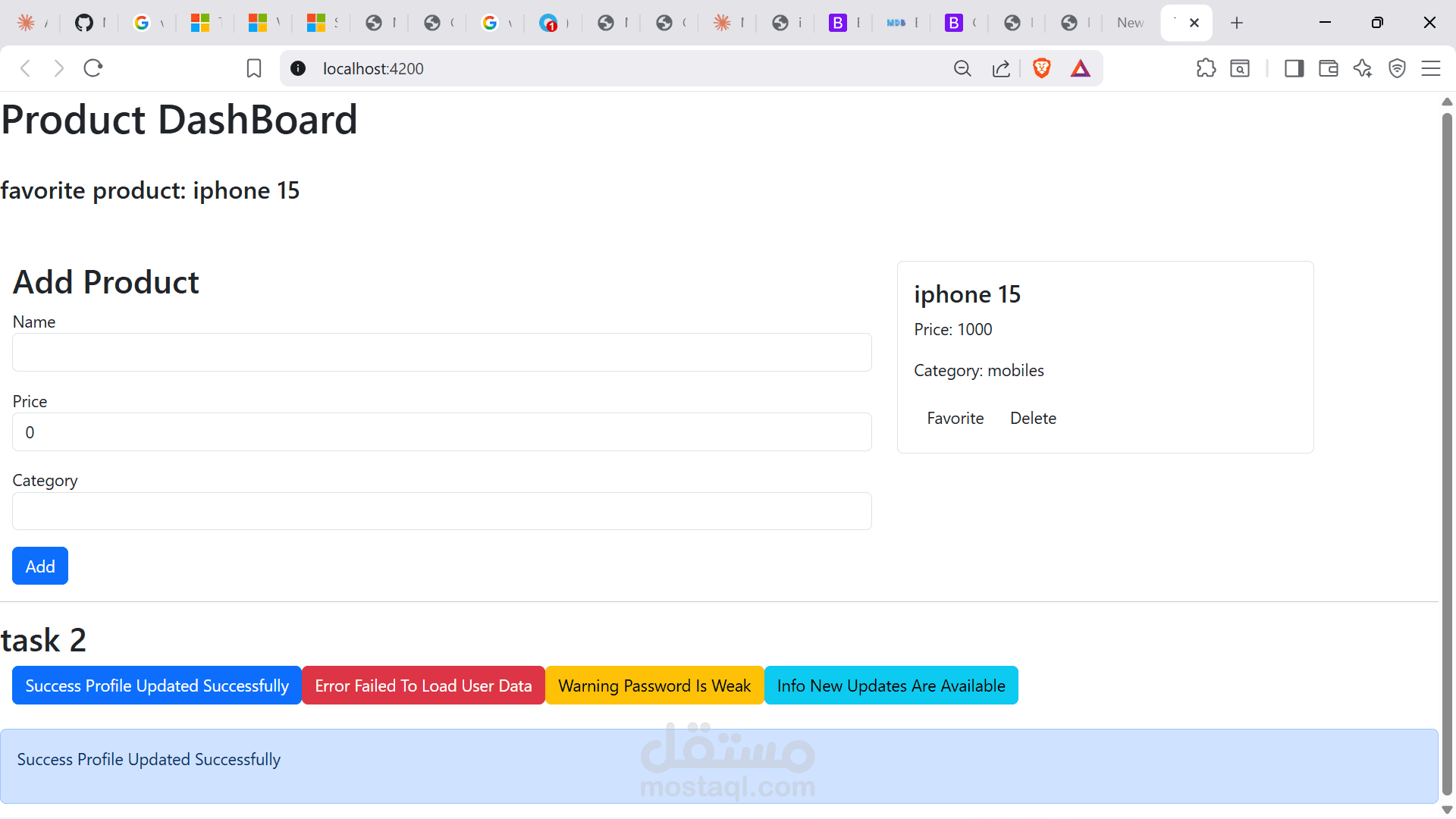Viewport: 1456px width, 819px height.
Task: Click the Warning Password Is Weak alert
Action: tap(654, 685)
